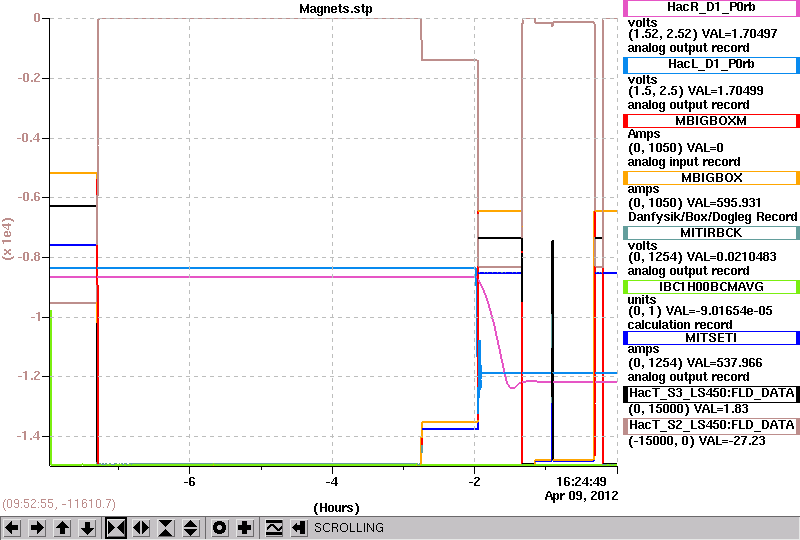Click the -0.8 y-axis tick label
Screen dimensions: 800x540
[29, 257]
